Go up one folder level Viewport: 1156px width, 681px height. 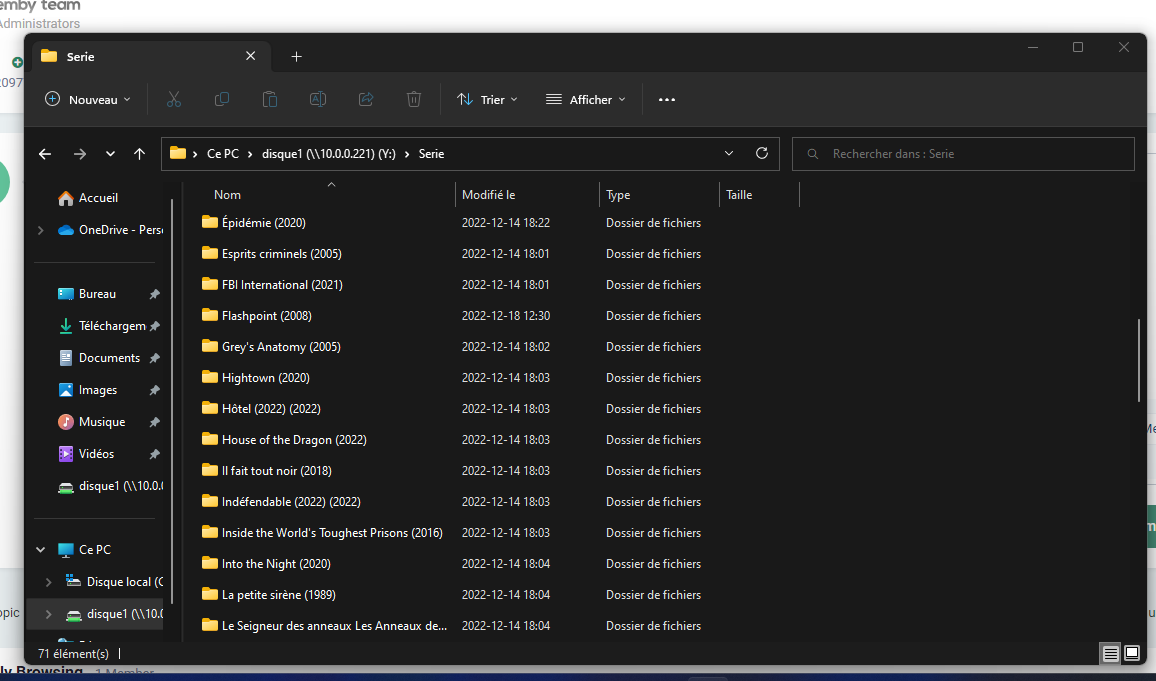tap(139, 154)
